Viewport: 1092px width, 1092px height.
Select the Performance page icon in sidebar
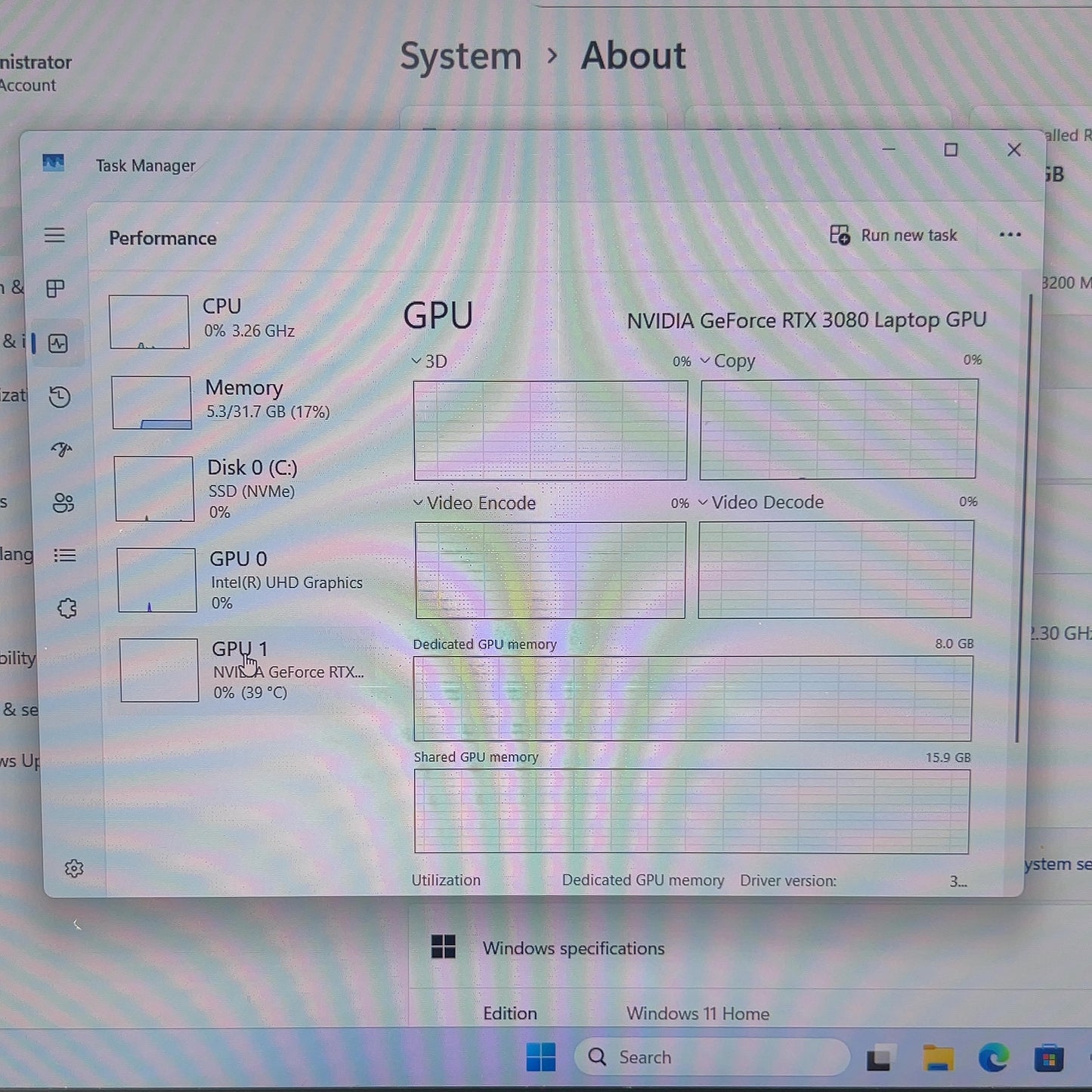tap(58, 344)
